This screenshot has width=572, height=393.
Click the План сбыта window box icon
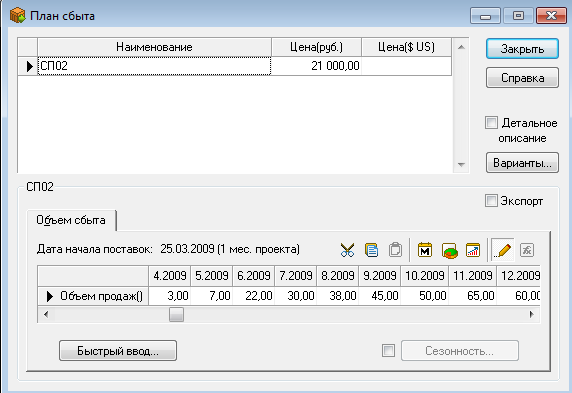(x=17, y=16)
